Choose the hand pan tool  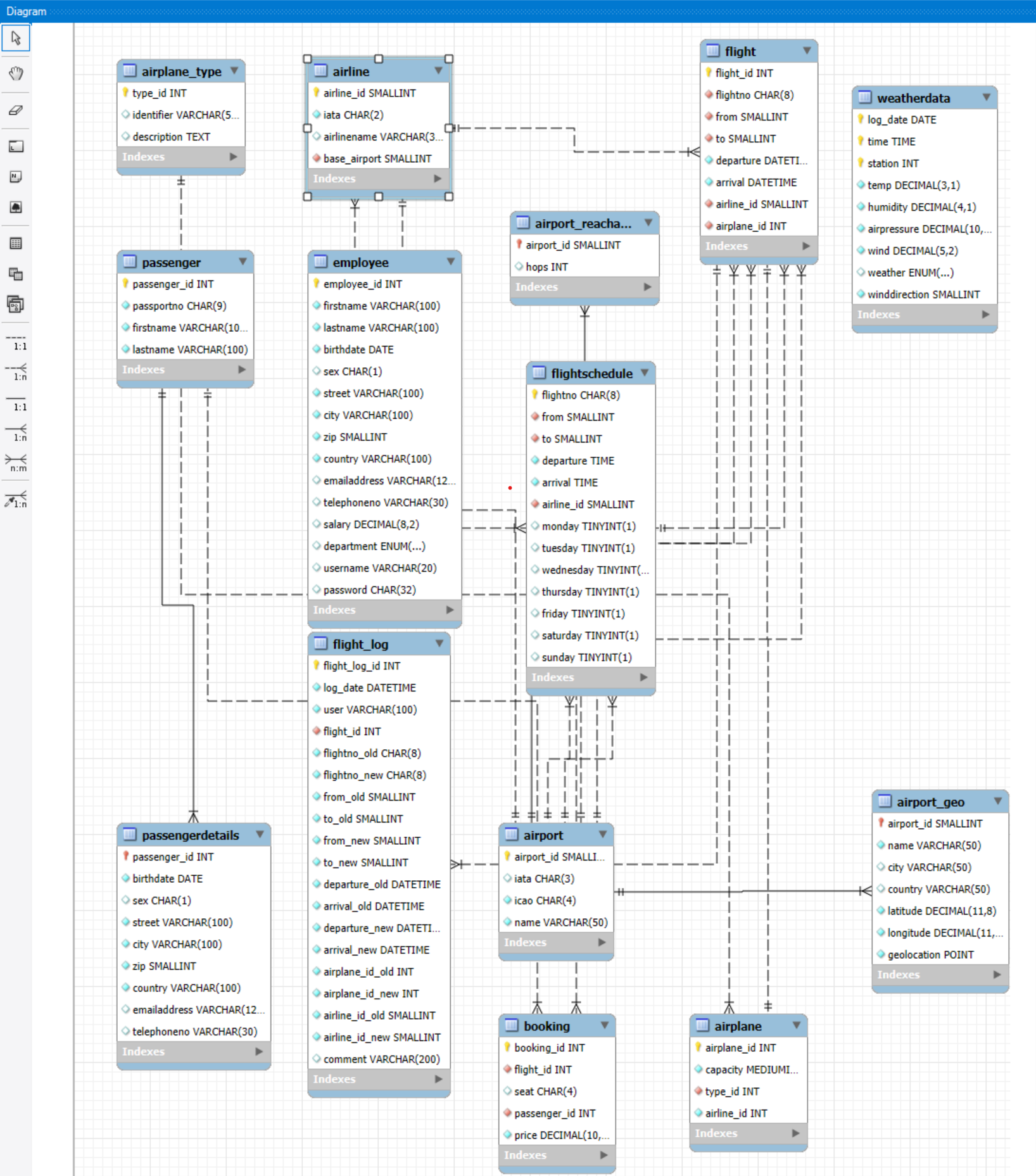(16, 73)
